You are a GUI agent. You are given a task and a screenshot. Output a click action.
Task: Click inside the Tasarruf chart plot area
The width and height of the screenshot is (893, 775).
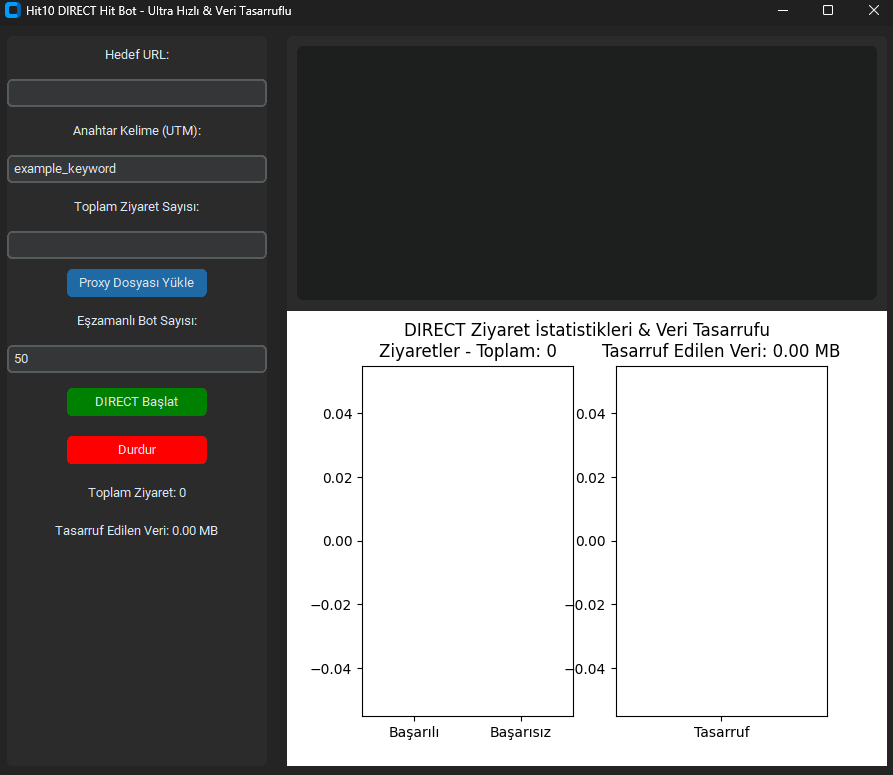[722, 542]
